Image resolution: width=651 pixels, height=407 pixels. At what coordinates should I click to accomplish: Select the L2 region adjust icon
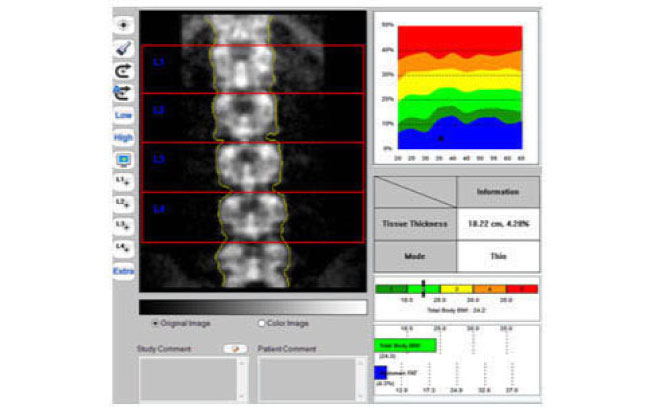tap(123, 204)
